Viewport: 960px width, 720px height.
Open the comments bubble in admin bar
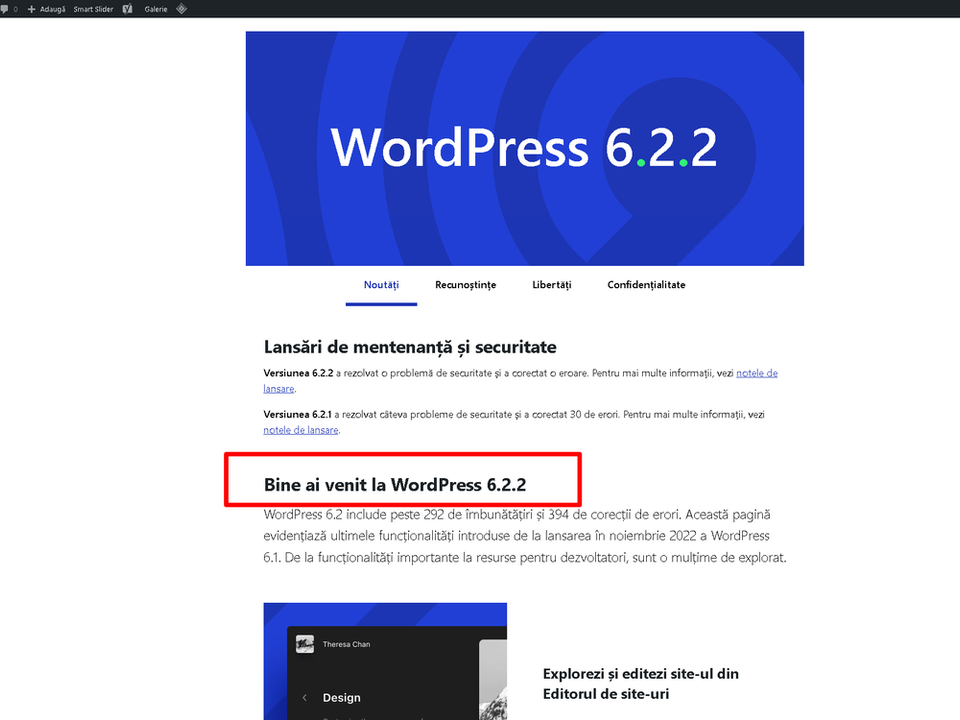(x=9, y=9)
